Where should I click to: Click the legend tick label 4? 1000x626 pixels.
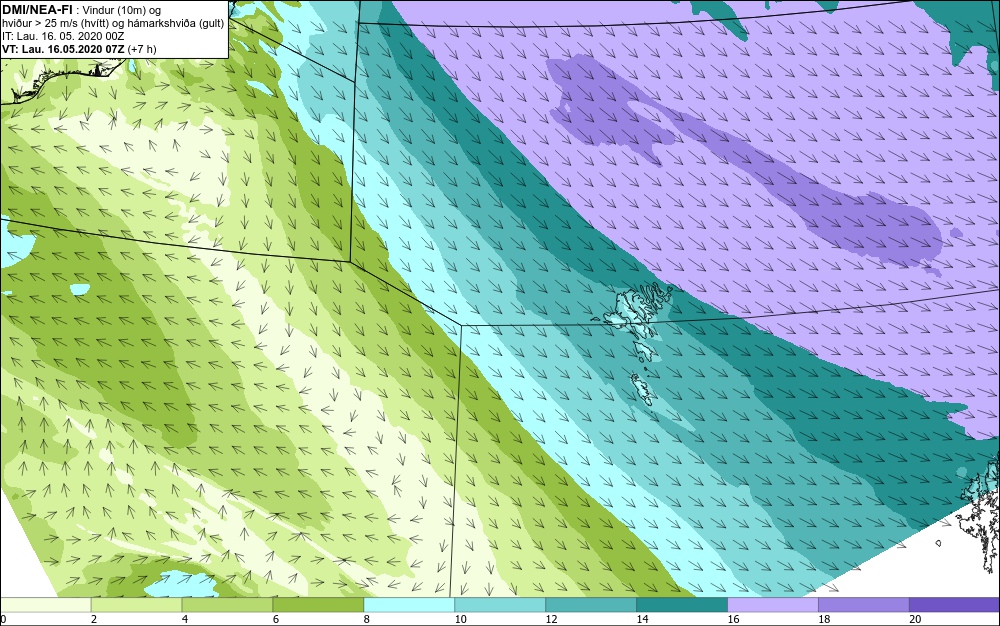[x=185, y=619]
